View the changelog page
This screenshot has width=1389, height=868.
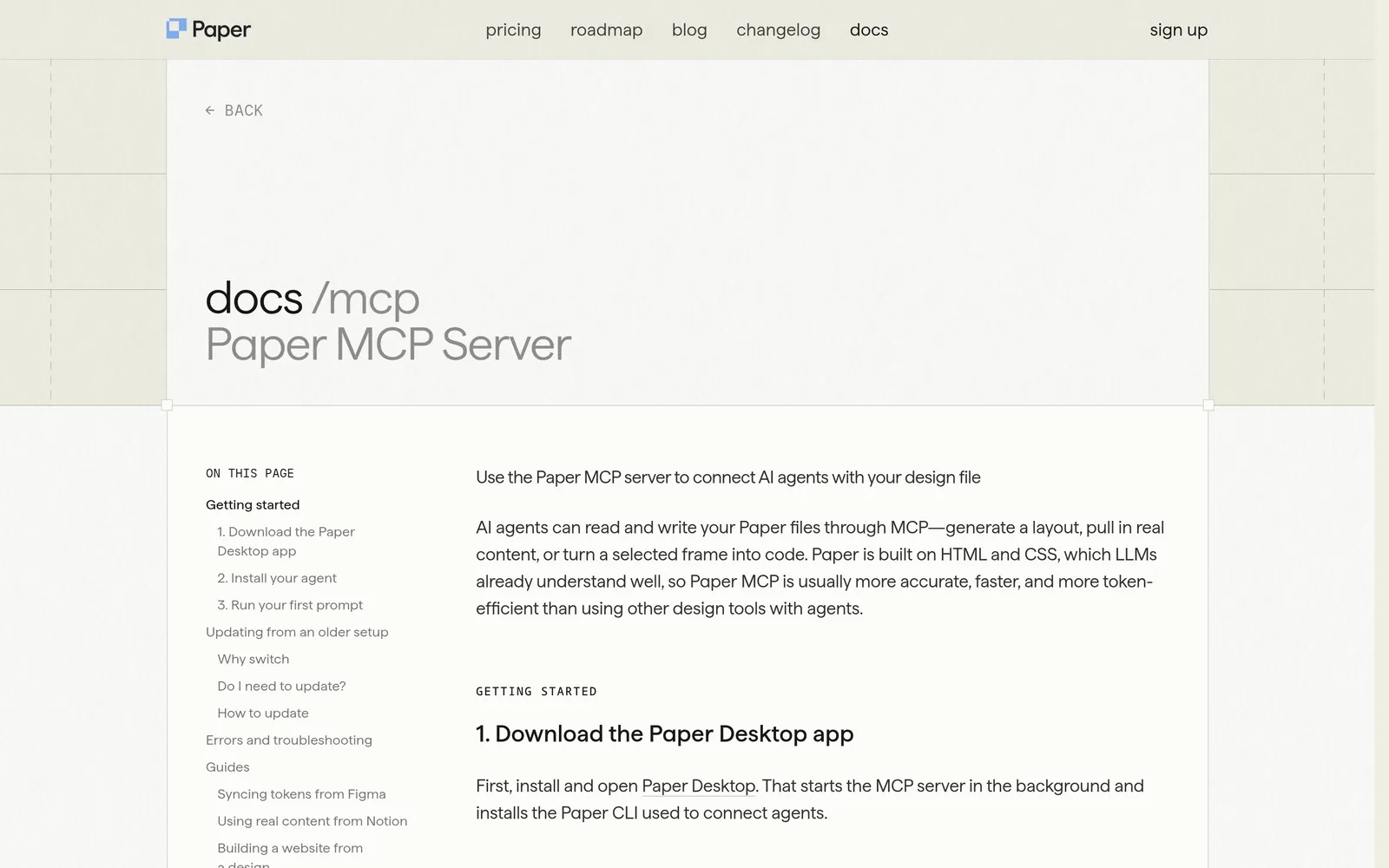[778, 30]
